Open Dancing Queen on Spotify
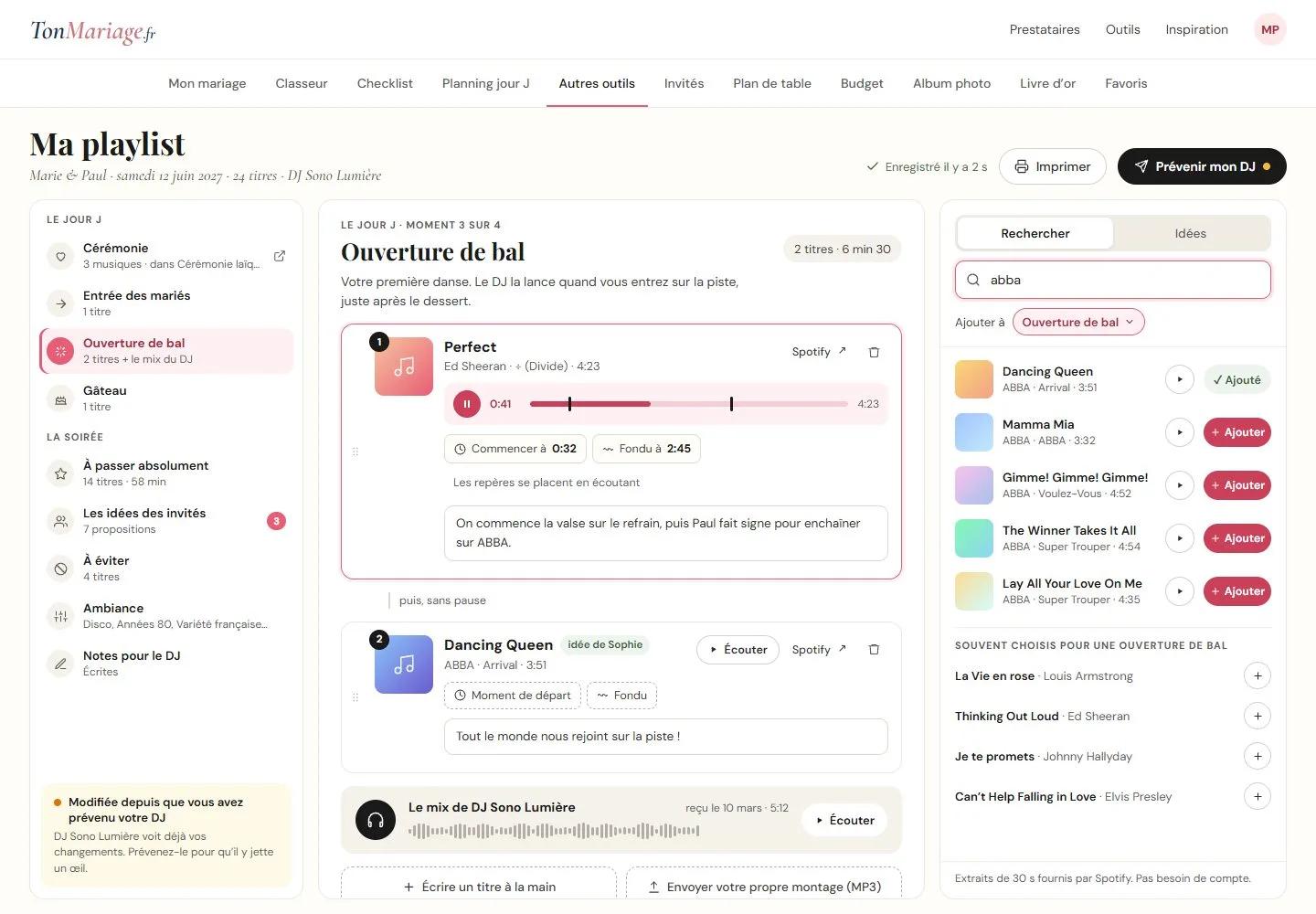 [819, 650]
